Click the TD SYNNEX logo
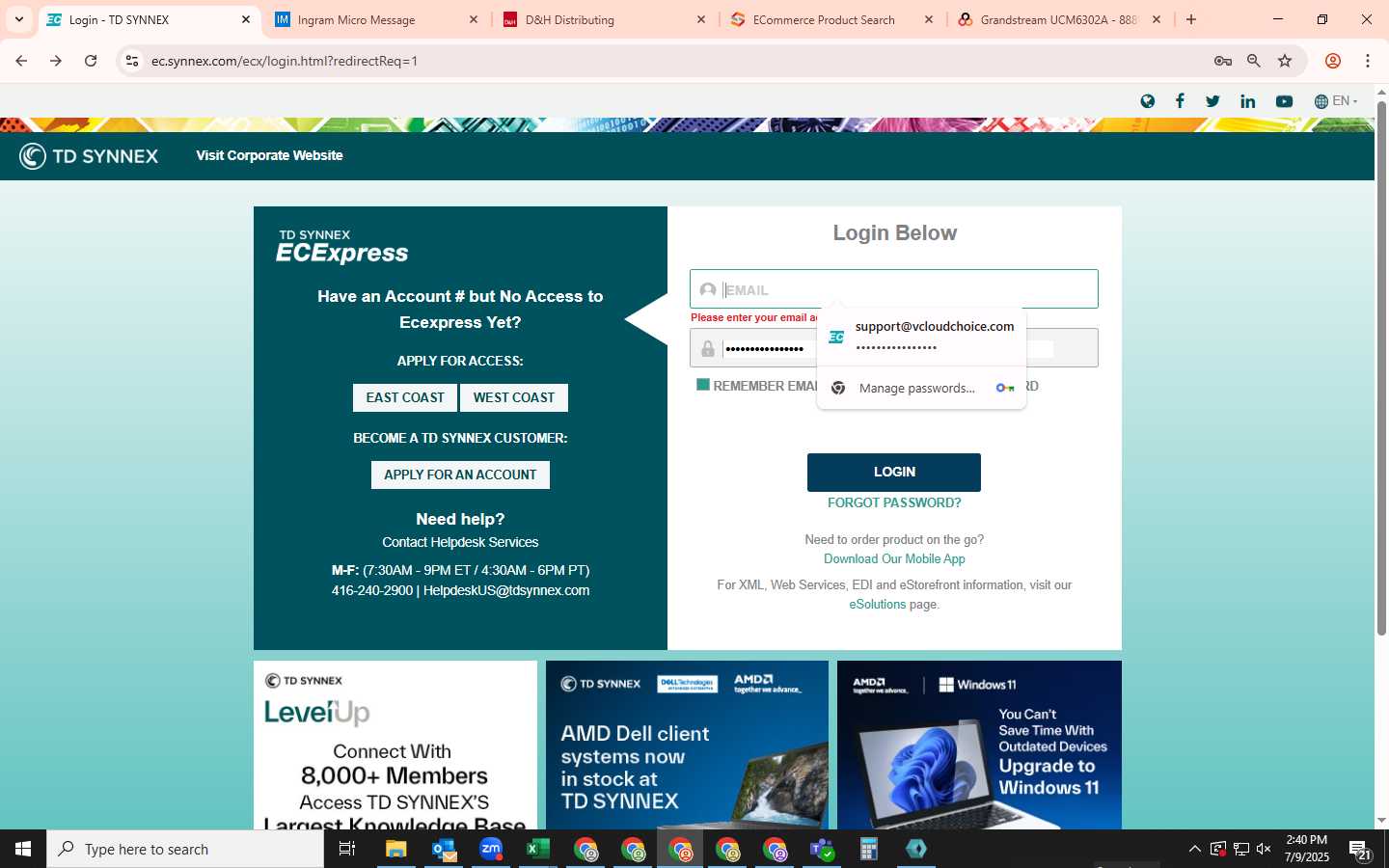 tap(89, 155)
